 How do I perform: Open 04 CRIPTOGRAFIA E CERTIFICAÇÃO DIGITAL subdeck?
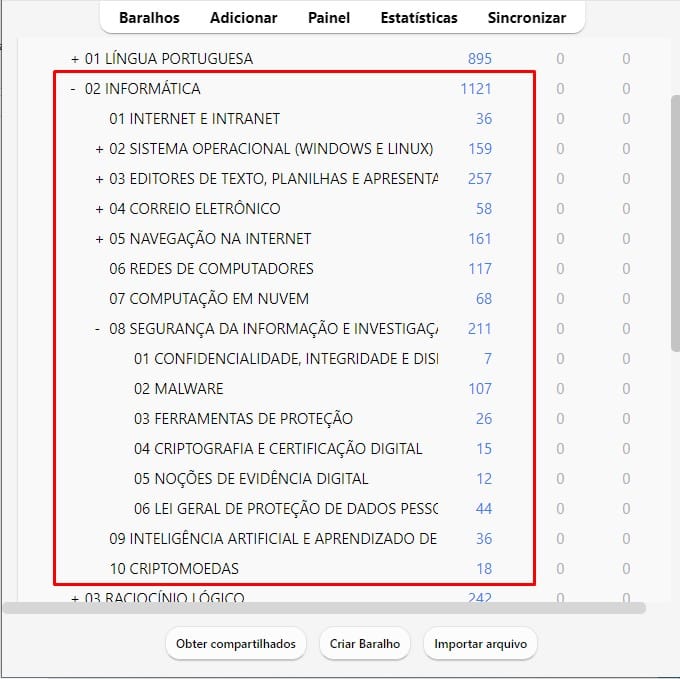click(278, 448)
